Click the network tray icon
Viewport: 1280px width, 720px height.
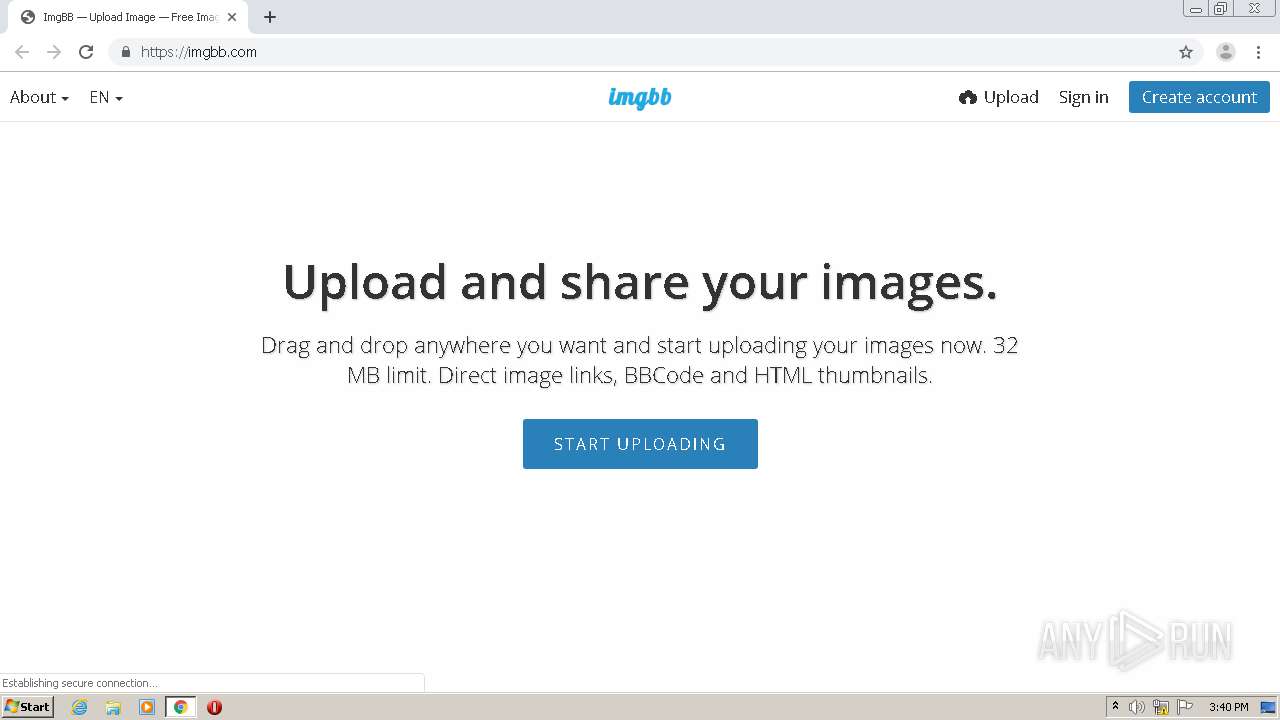tap(1161, 707)
